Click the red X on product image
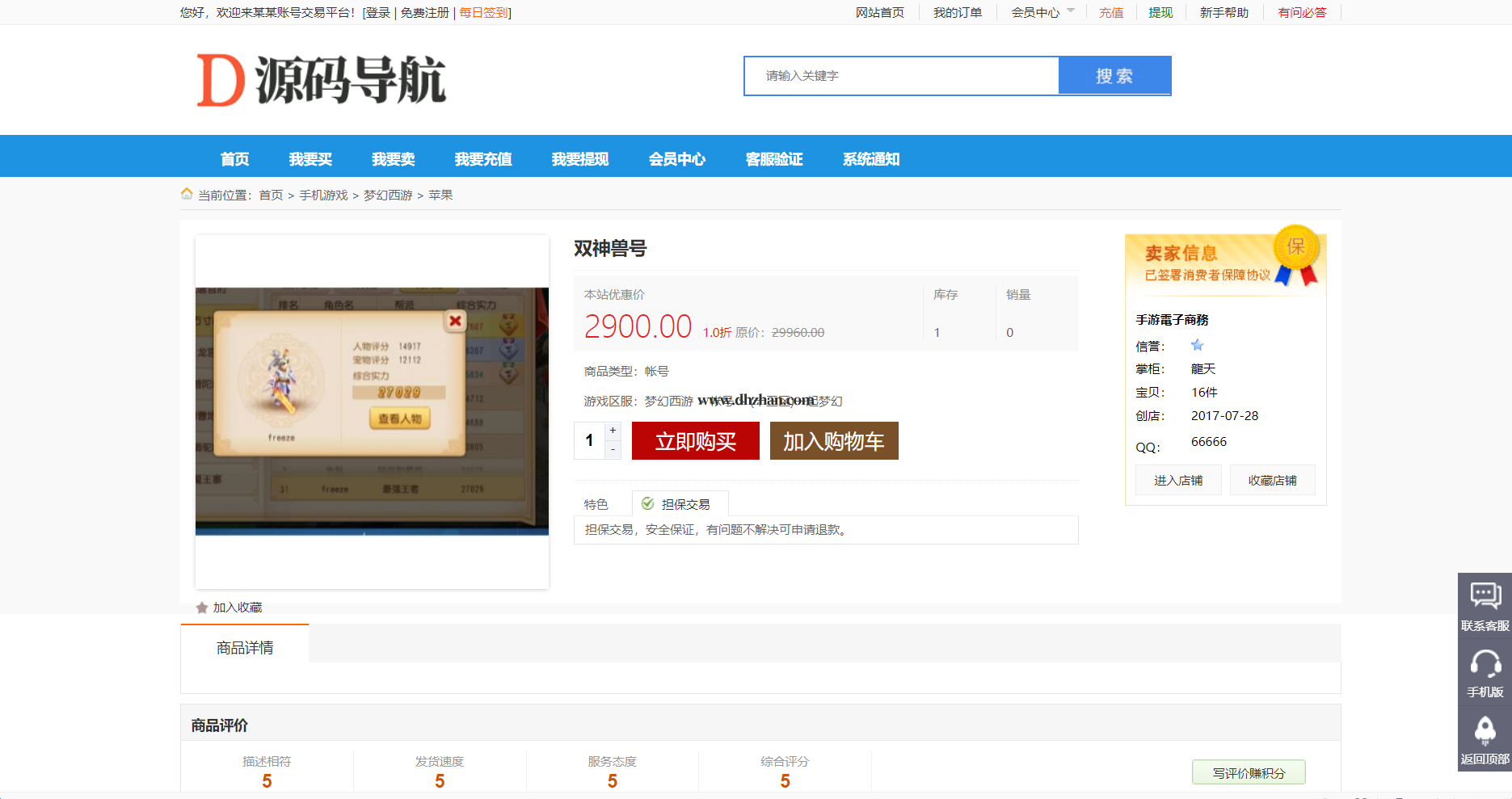This screenshot has width=1512, height=799. point(456,321)
